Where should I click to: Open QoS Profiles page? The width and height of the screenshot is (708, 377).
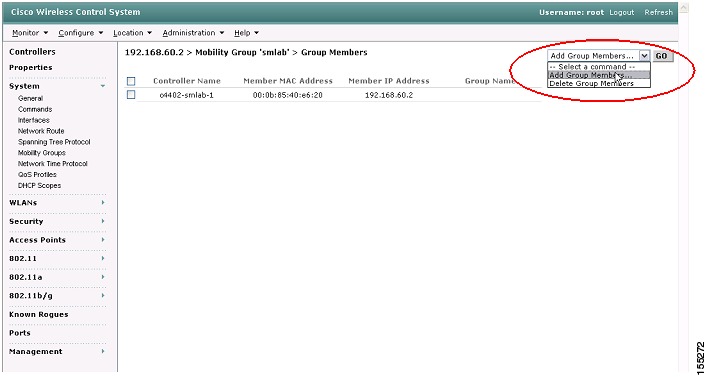[37, 174]
